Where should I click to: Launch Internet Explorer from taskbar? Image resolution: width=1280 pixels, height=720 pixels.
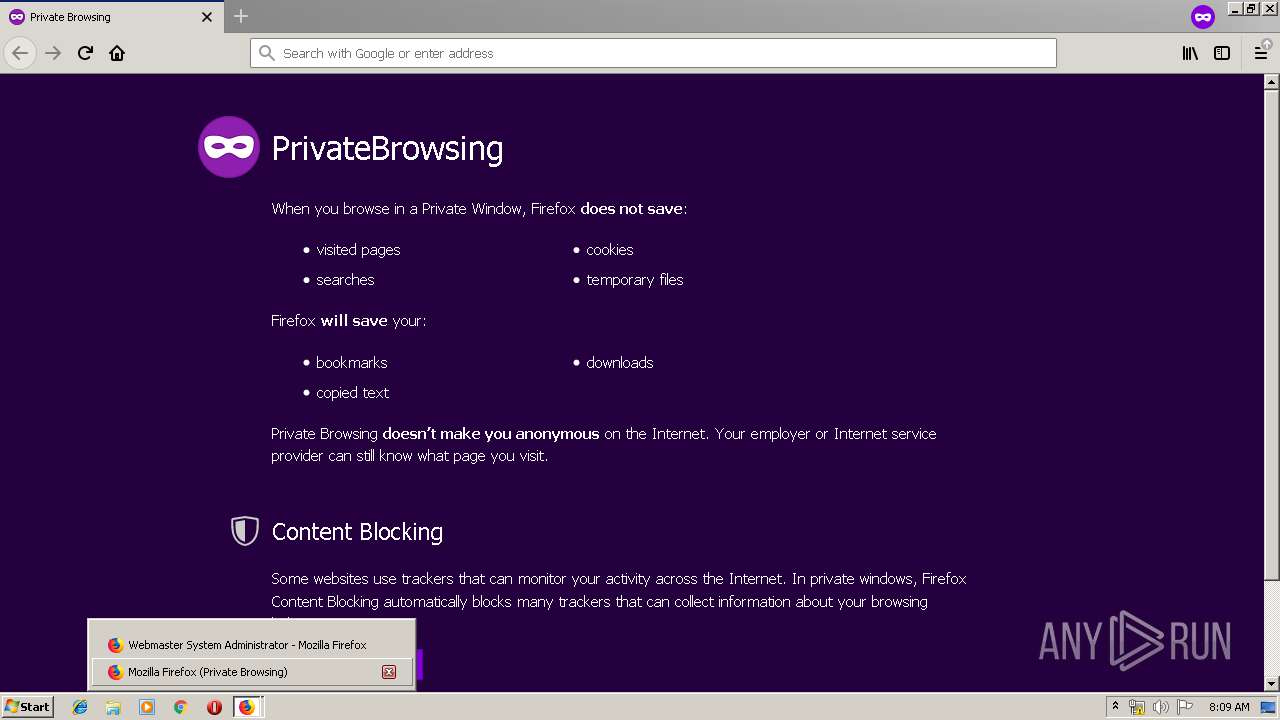(80, 707)
